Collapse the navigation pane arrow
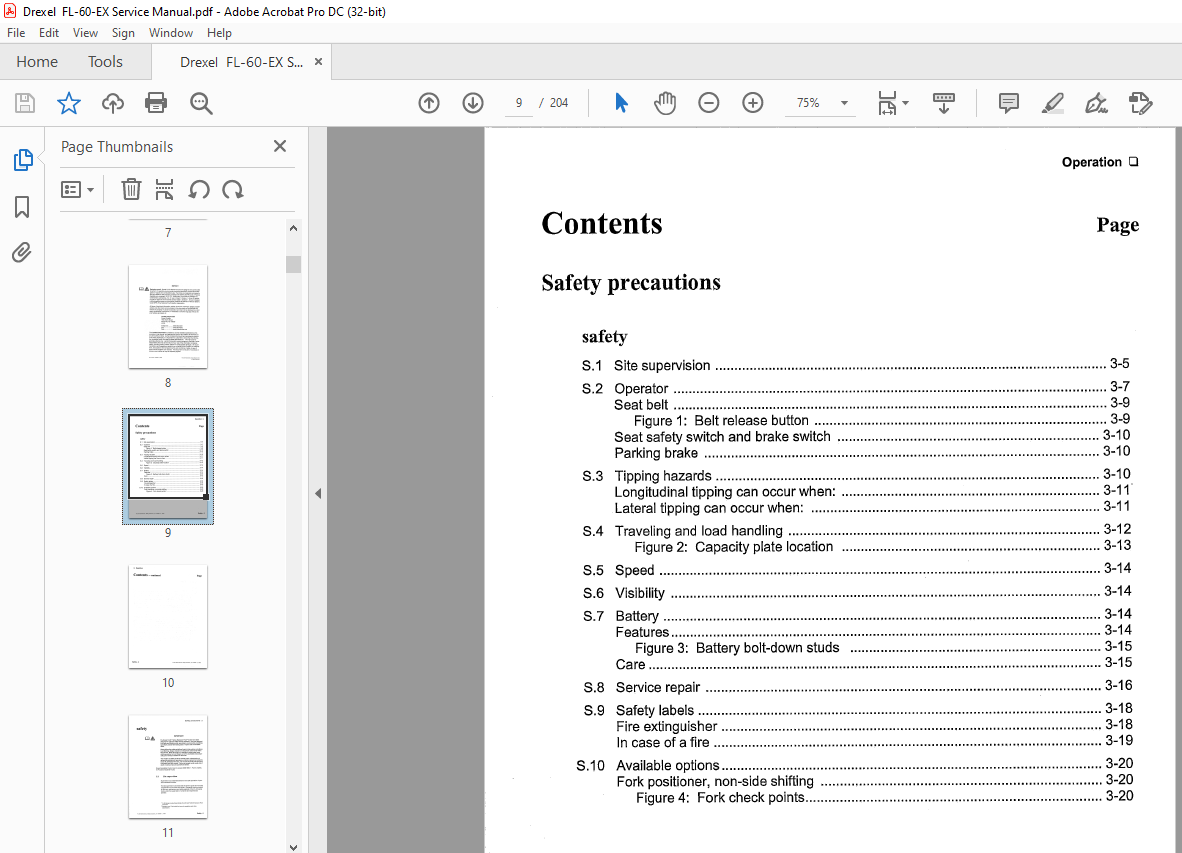The height and width of the screenshot is (853, 1182). pos(318,494)
